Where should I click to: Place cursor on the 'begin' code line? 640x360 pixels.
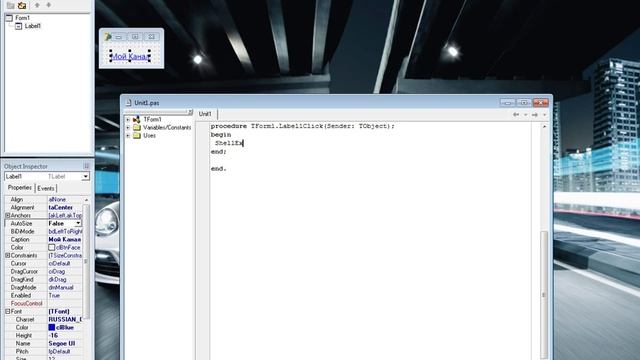(221, 135)
